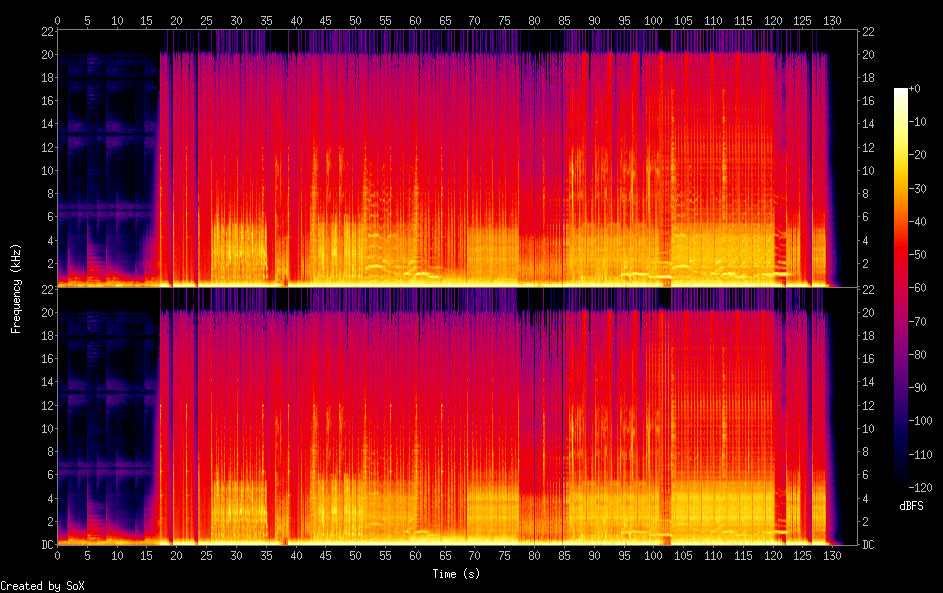This screenshot has height=593, width=943.
Task: Click the 0 tick on the top time axis
Action: coord(58,20)
